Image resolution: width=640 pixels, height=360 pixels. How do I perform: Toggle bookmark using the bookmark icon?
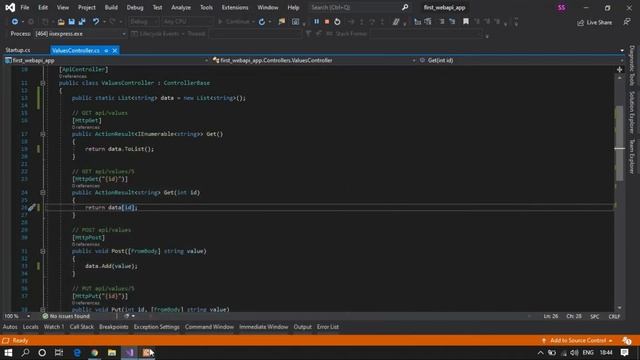point(466,22)
